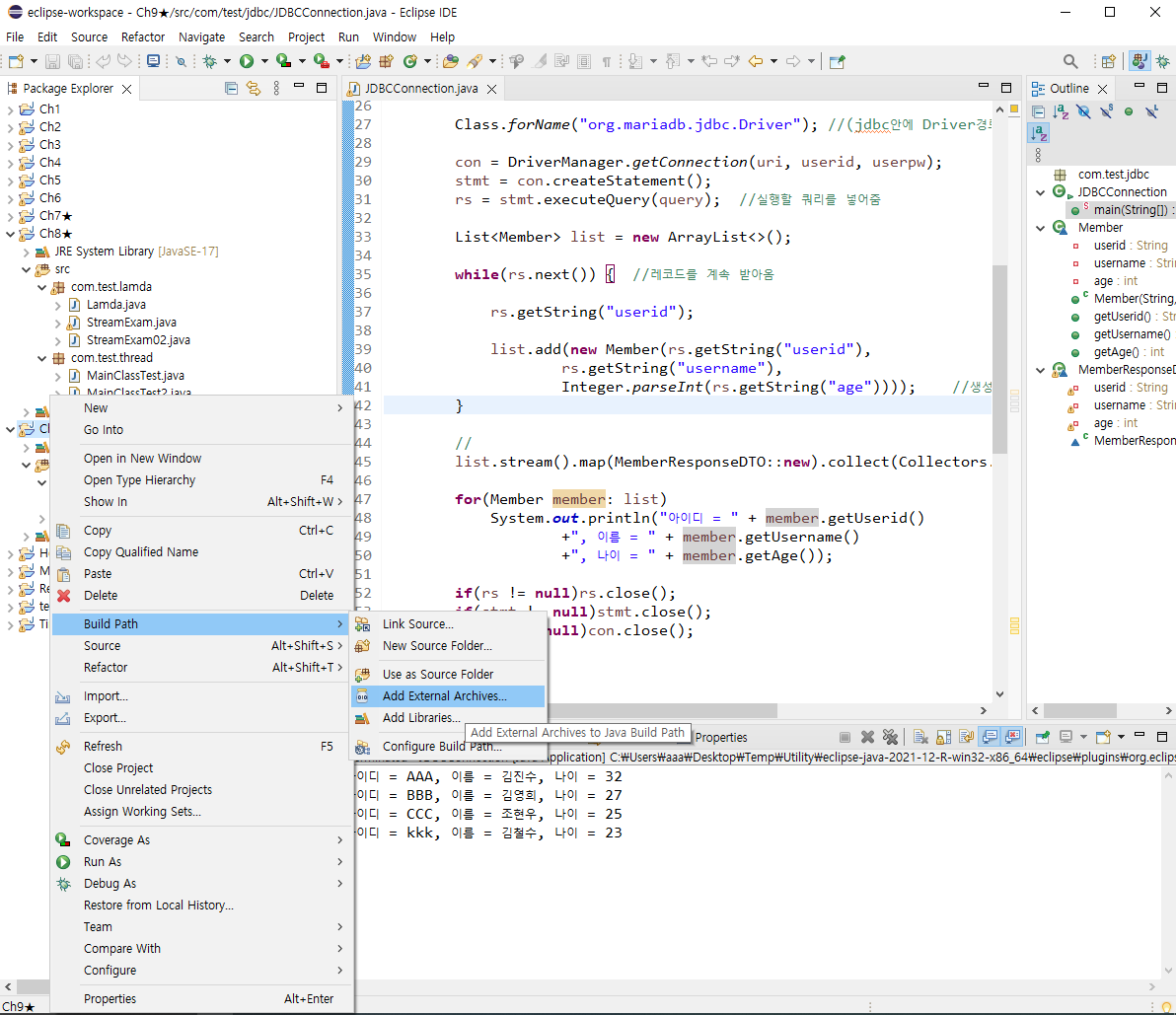Click the Open Console monitor toolbar icon

[154, 61]
